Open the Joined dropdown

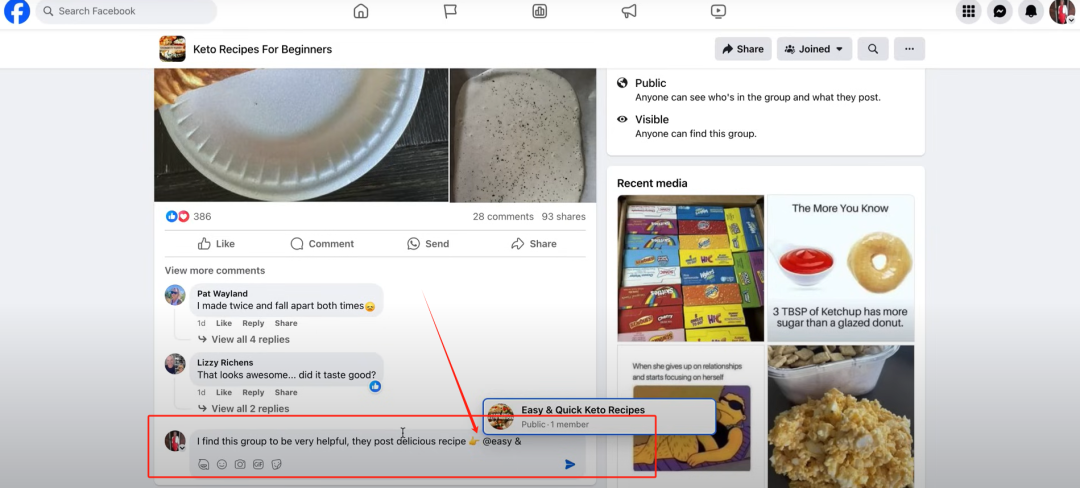click(814, 49)
